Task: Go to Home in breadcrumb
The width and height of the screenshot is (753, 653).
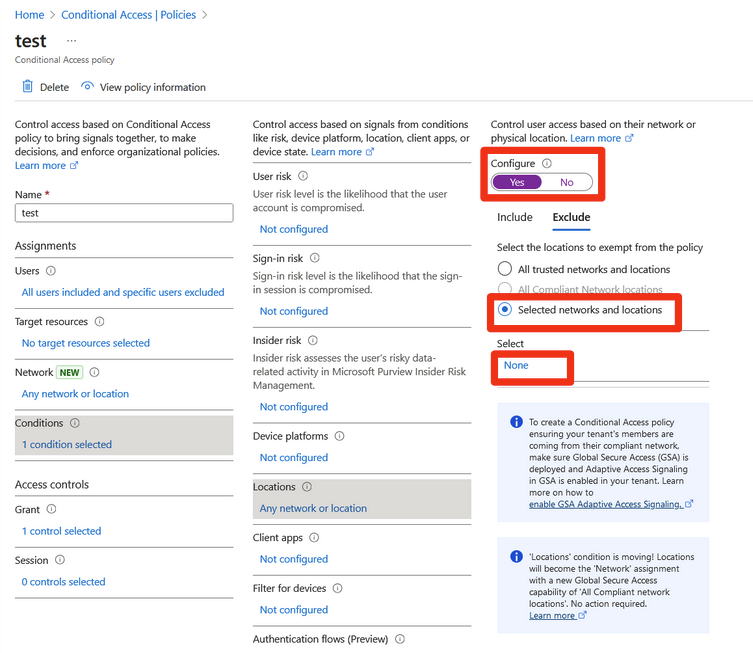Action: pyautogui.click(x=29, y=15)
